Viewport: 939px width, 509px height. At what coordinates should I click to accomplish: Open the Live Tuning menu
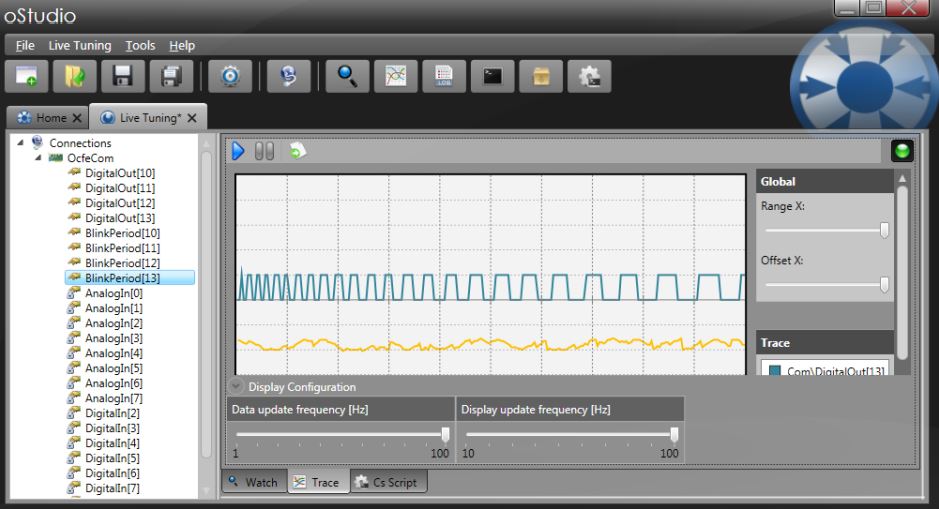pos(80,46)
